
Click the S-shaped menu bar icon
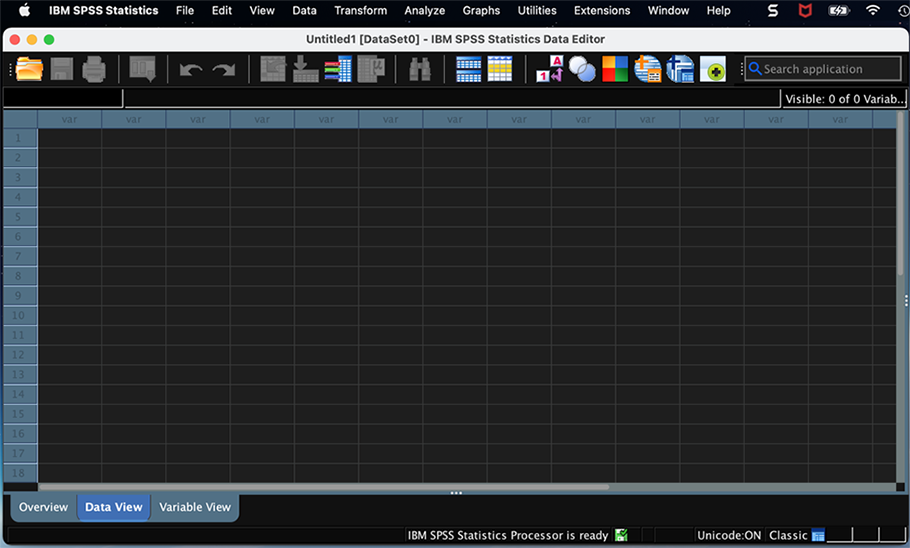pos(772,10)
